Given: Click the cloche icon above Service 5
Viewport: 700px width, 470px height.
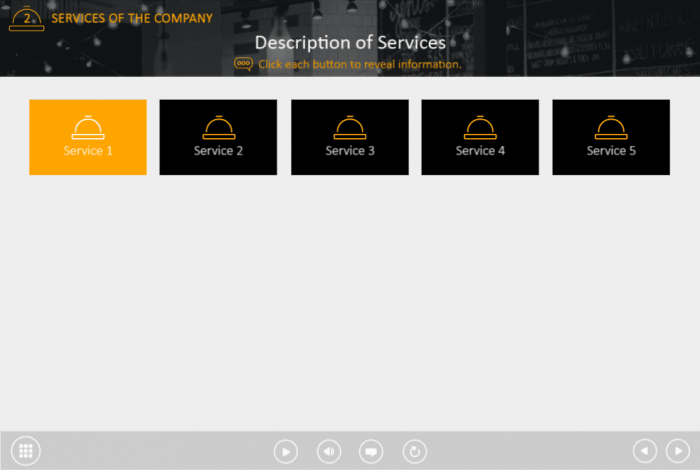Looking at the screenshot, I should [x=610, y=127].
